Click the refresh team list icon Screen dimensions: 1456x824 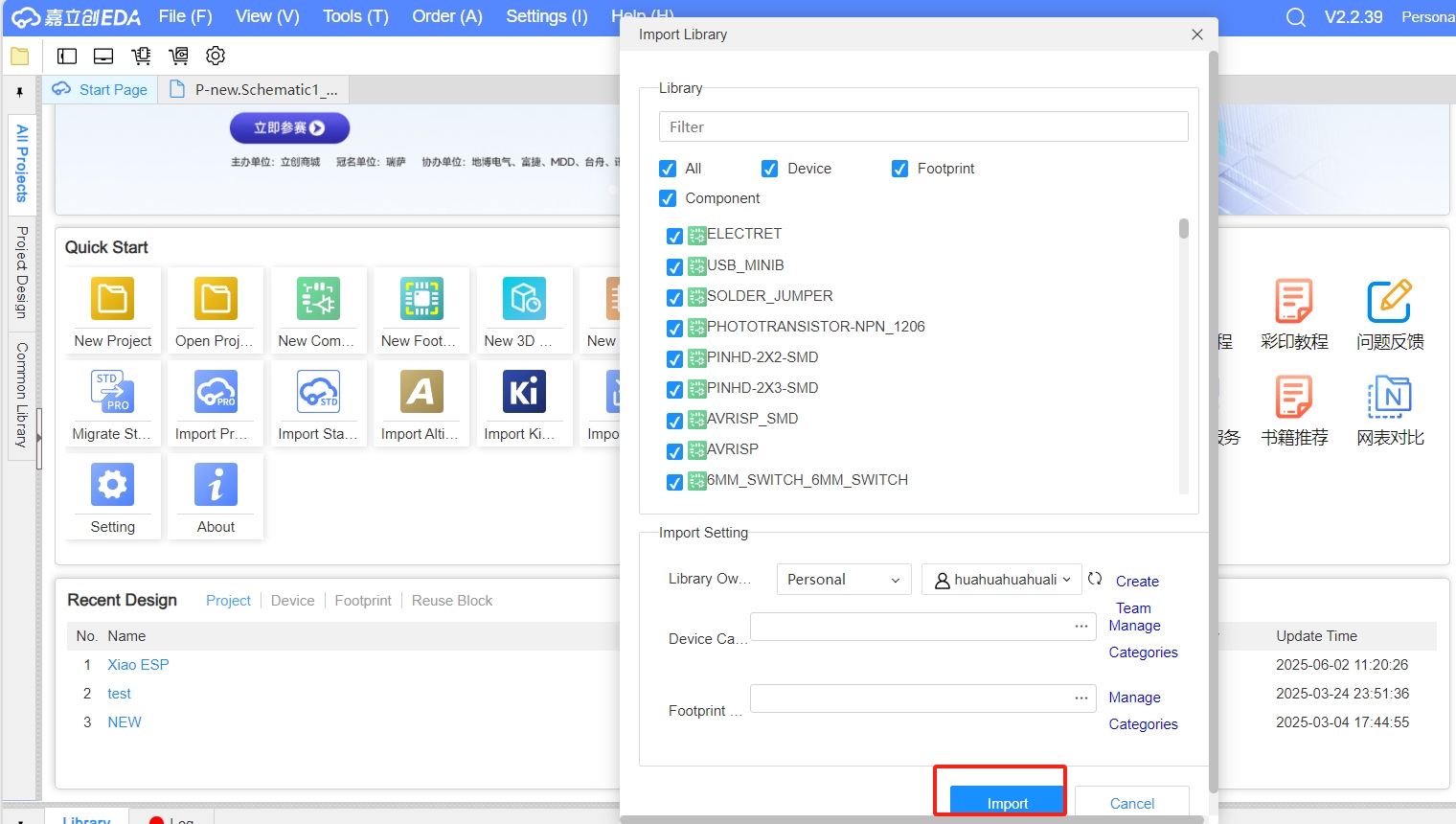point(1095,579)
